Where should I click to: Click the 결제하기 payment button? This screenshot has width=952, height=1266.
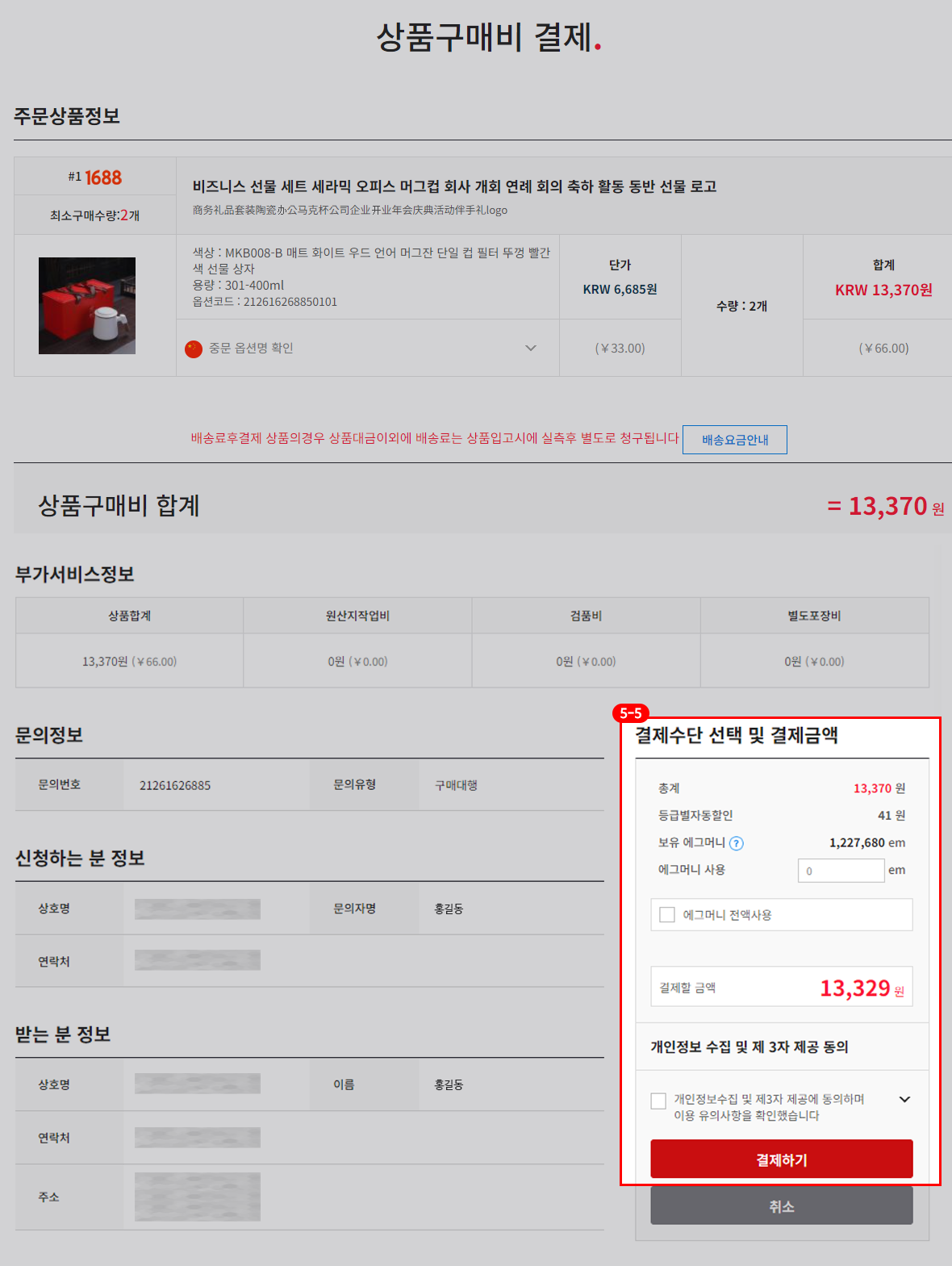pyautogui.click(x=782, y=1159)
